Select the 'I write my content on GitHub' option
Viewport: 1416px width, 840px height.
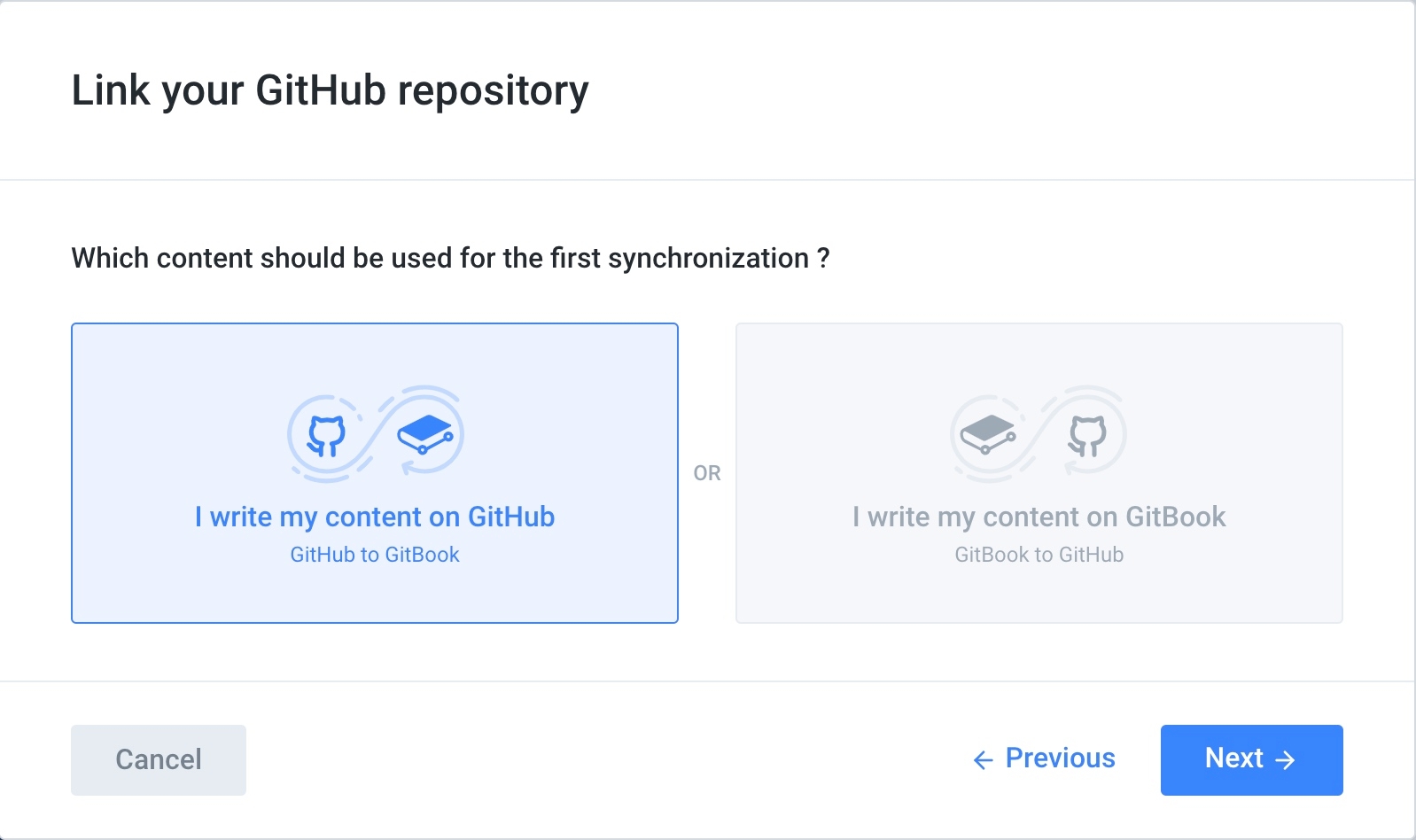coord(375,517)
